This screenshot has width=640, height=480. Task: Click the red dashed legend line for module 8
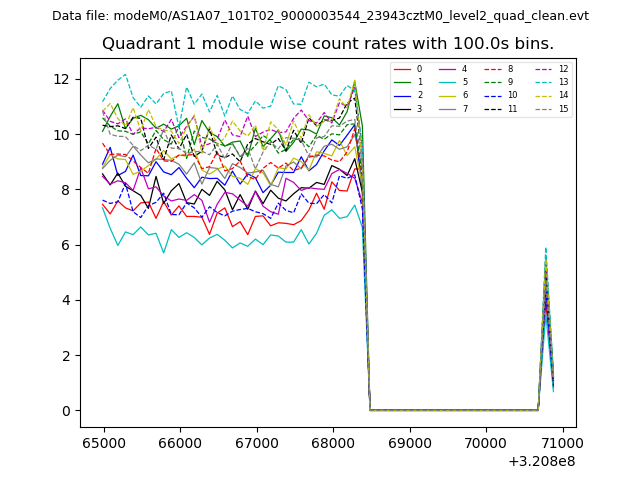click(x=494, y=69)
